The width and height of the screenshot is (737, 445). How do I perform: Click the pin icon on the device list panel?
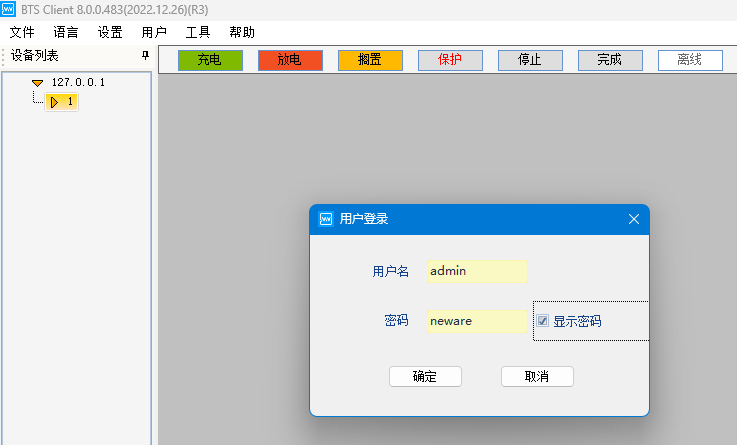tap(145, 55)
